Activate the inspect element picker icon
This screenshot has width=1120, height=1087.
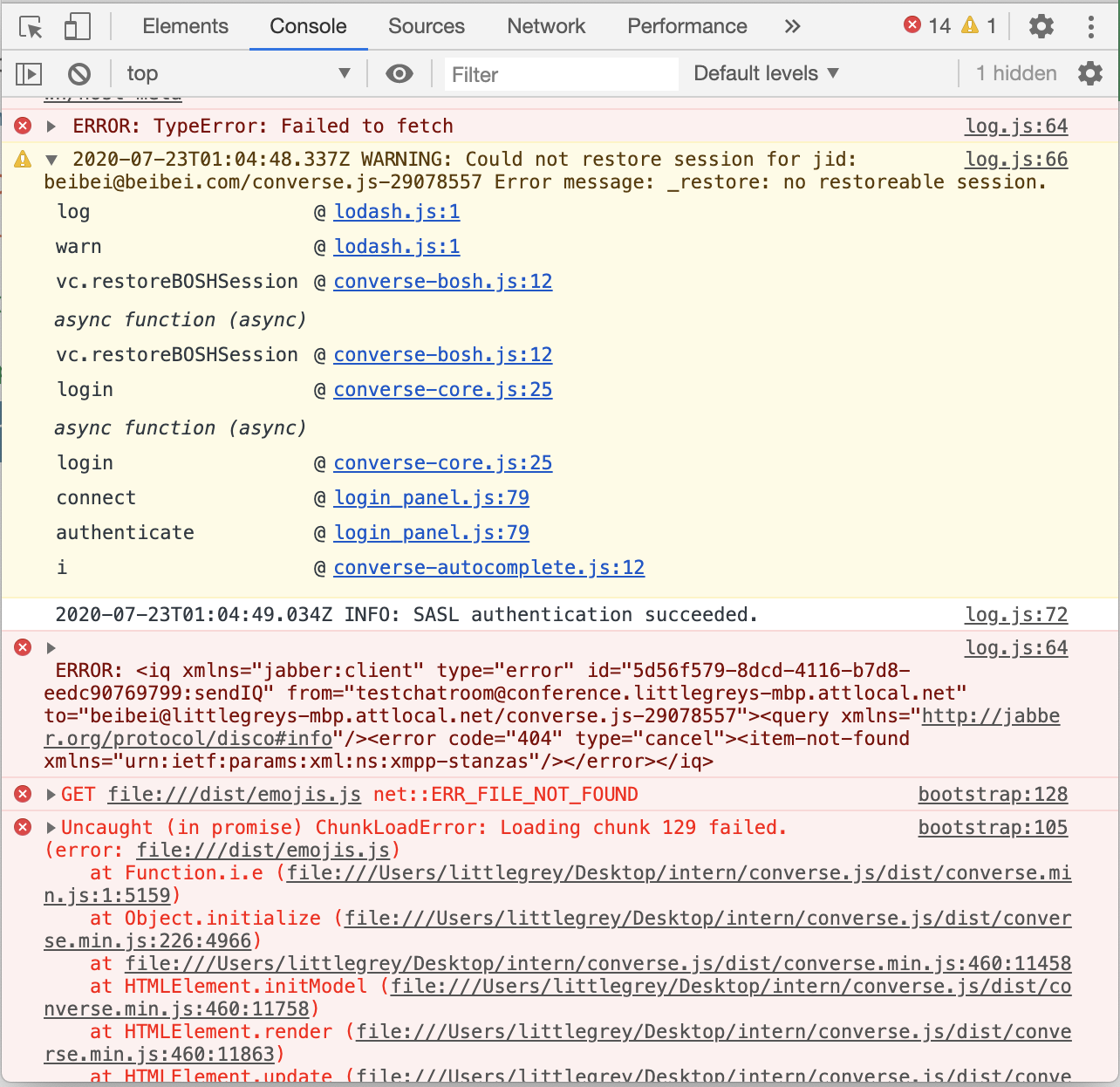(x=31, y=27)
